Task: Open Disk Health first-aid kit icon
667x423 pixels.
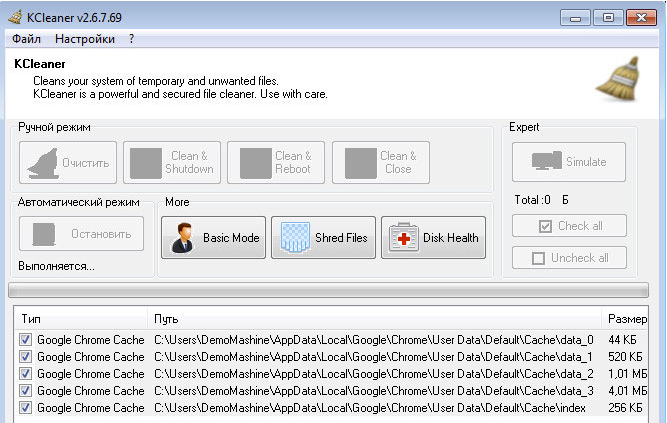Action: click(x=433, y=238)
